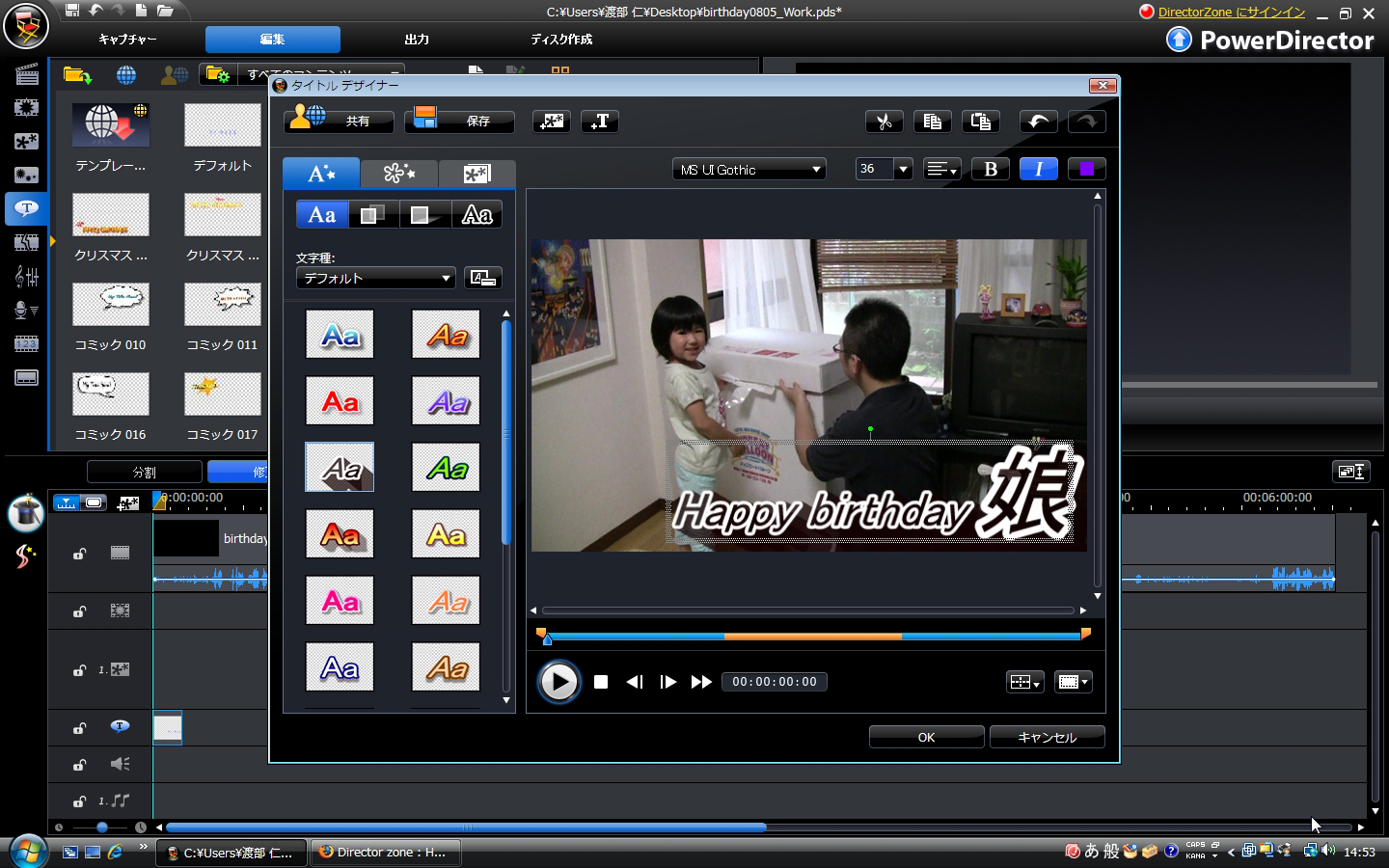Click the previous frame button
This screenshot has height=868, width=1389.
(634, 682)
